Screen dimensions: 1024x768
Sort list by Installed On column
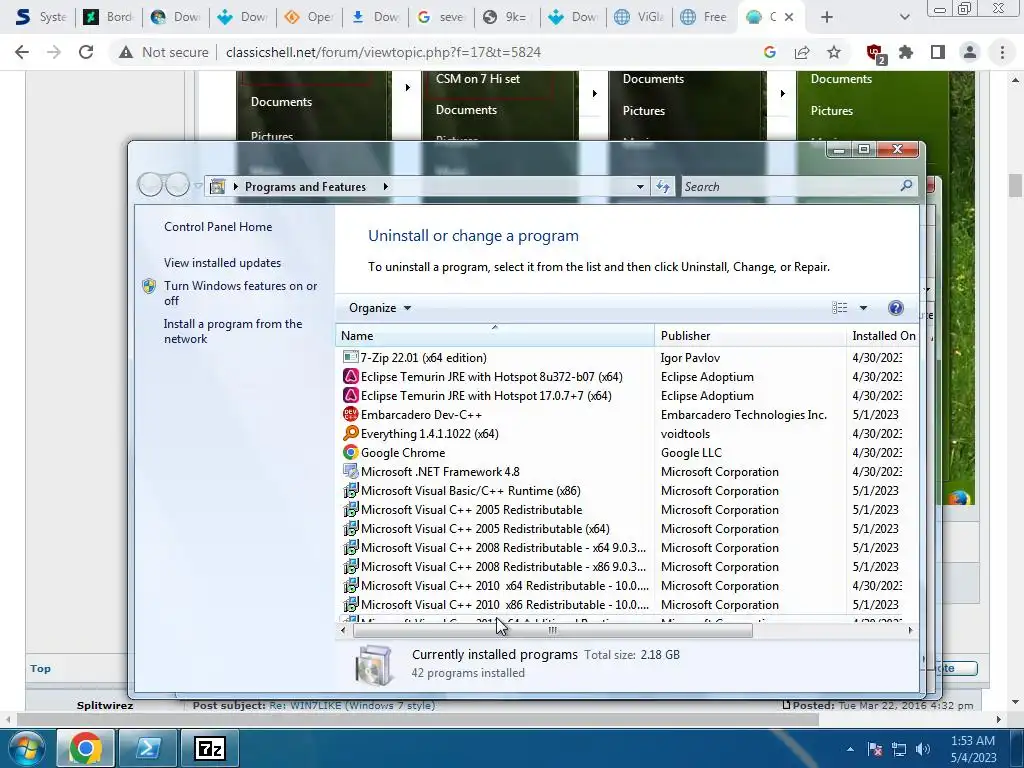882,335
